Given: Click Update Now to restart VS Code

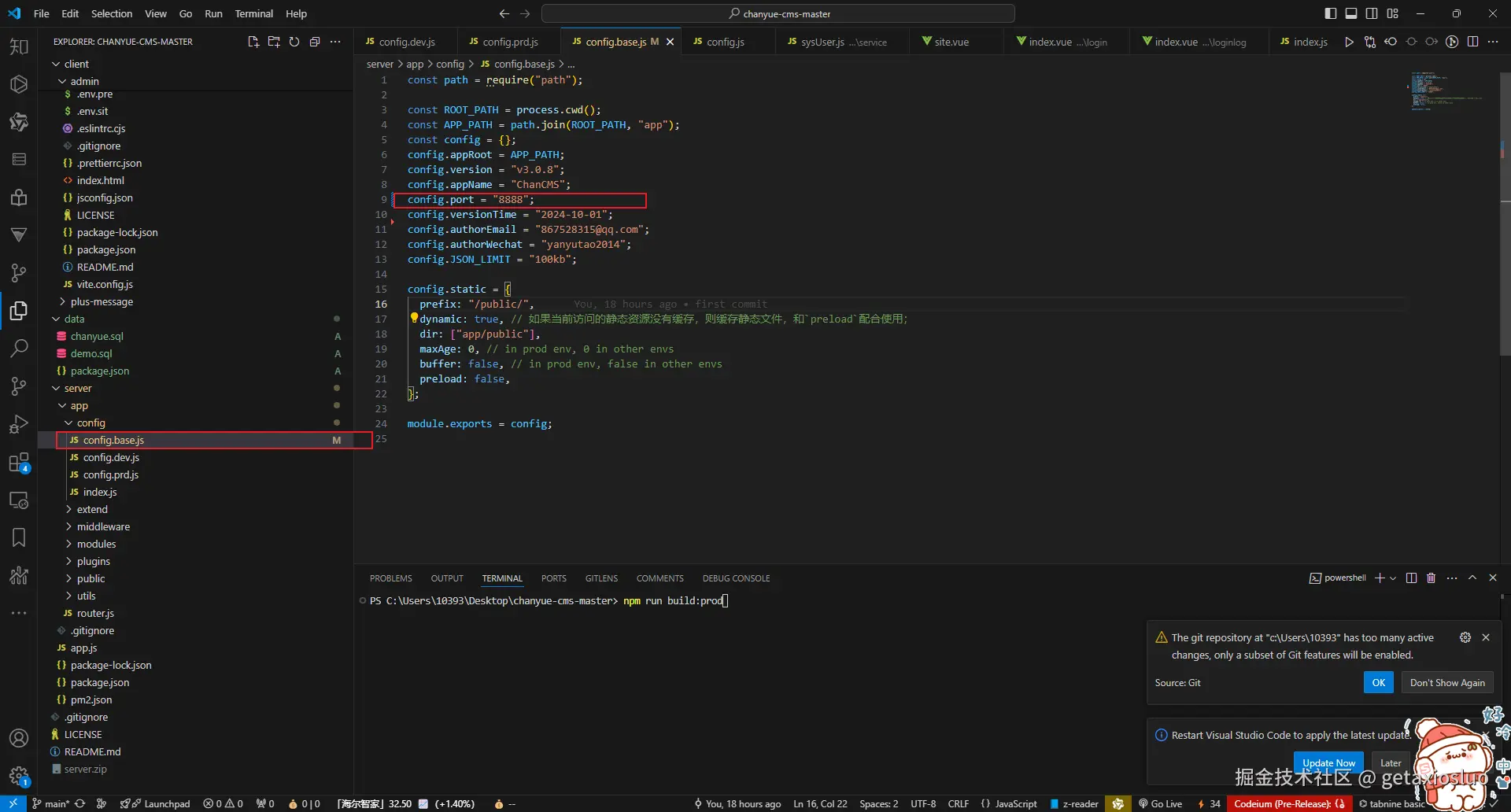Looking at the screenshot, I should pos(1328,762).
